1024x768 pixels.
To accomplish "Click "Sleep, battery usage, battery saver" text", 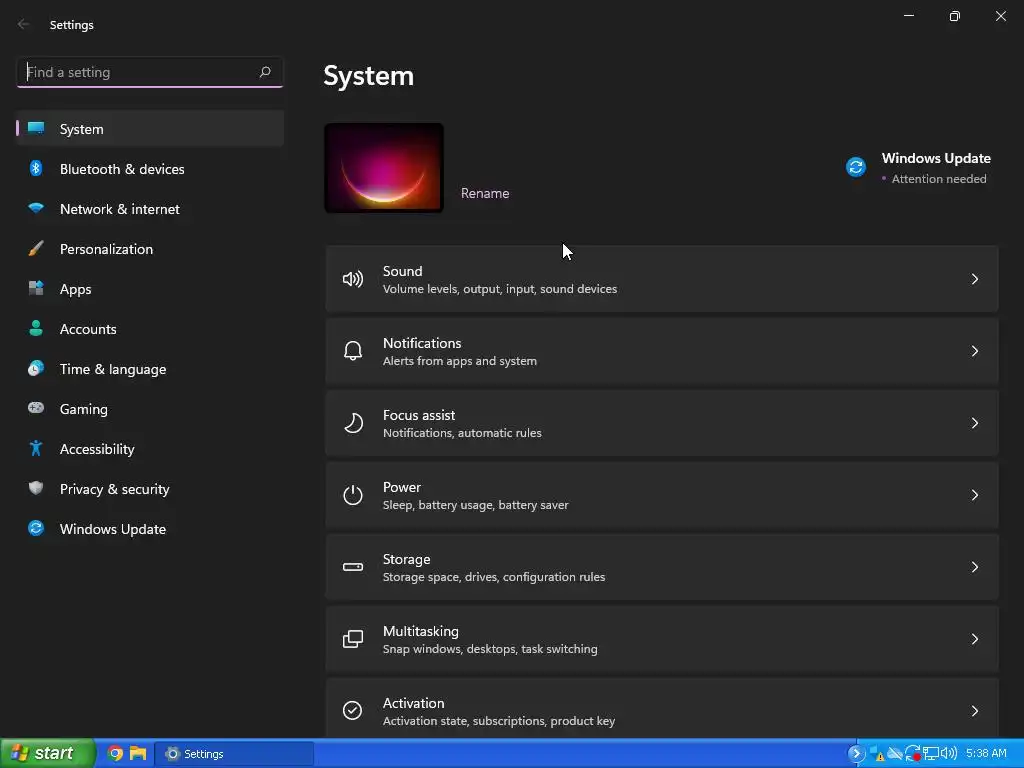I will point(475,505).
